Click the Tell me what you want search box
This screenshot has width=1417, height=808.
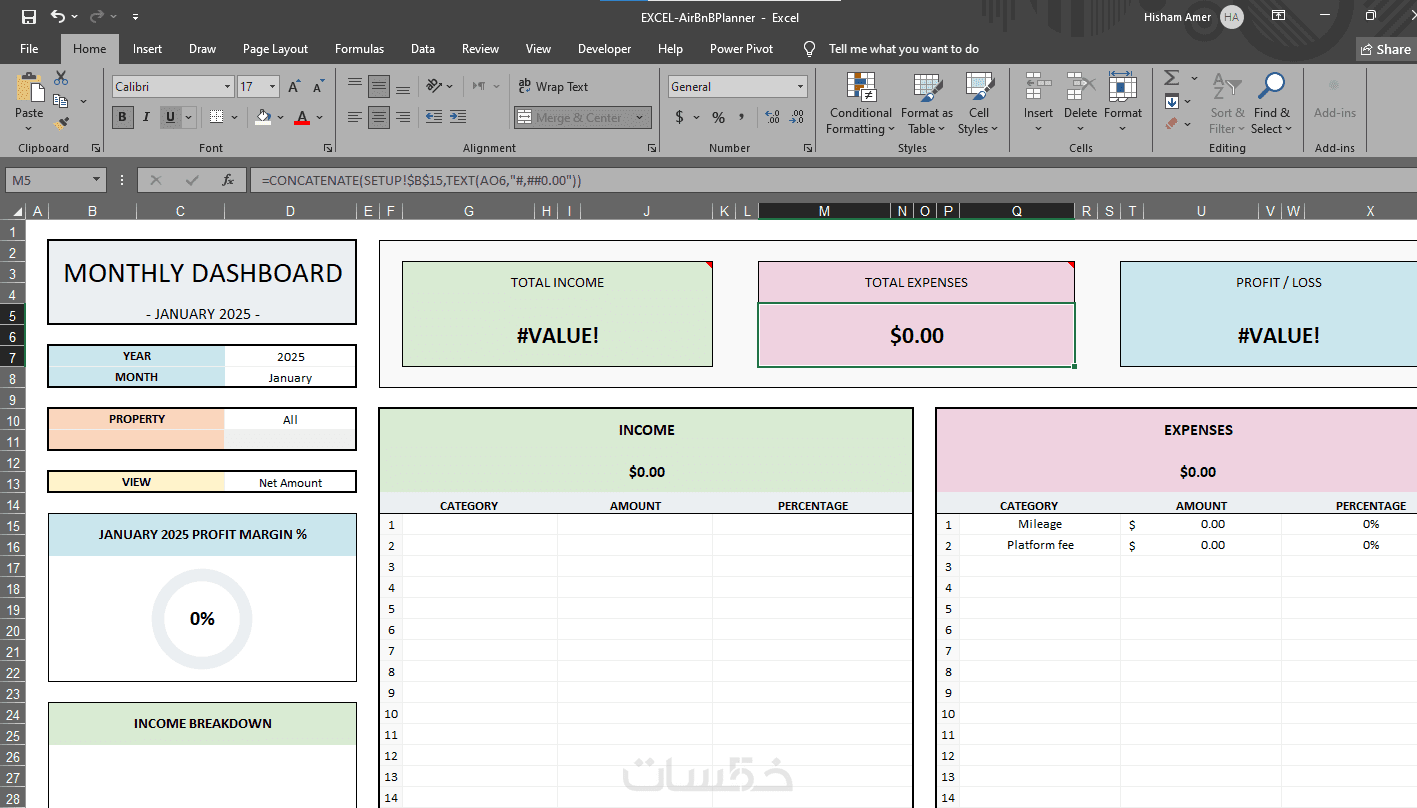click(903, 49)
